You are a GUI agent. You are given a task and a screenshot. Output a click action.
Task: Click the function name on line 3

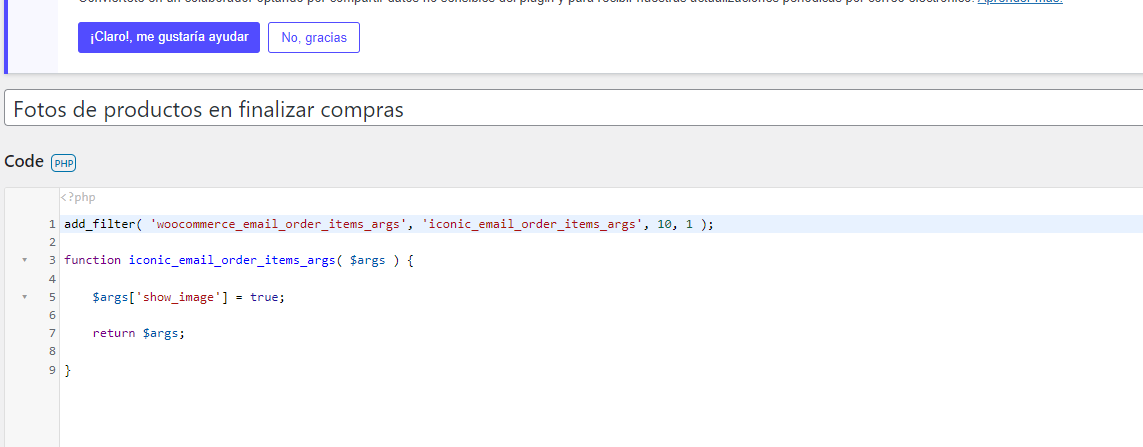point(233,260)
